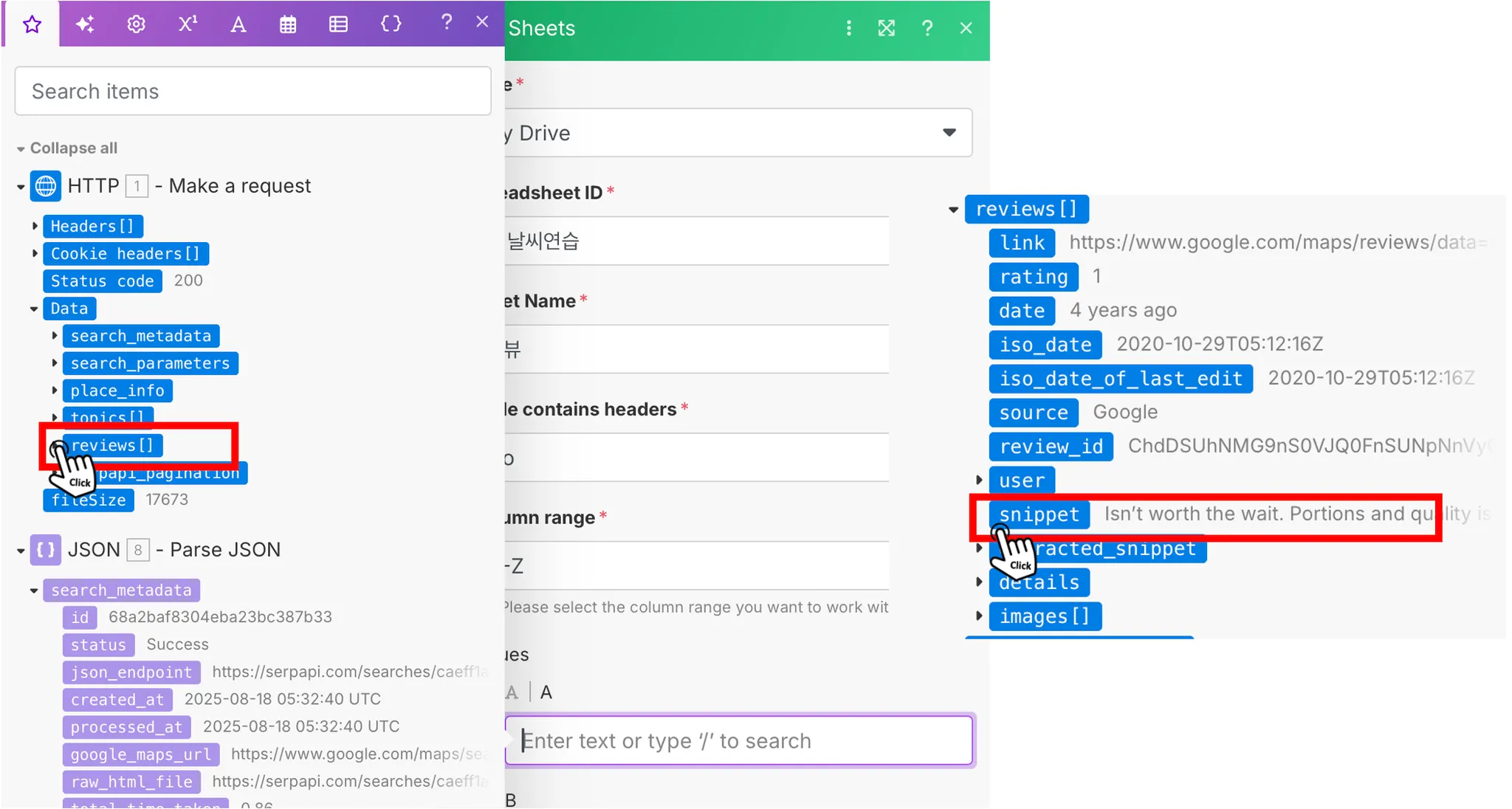Open the math functions X¹ tab

tap(188, 24)
